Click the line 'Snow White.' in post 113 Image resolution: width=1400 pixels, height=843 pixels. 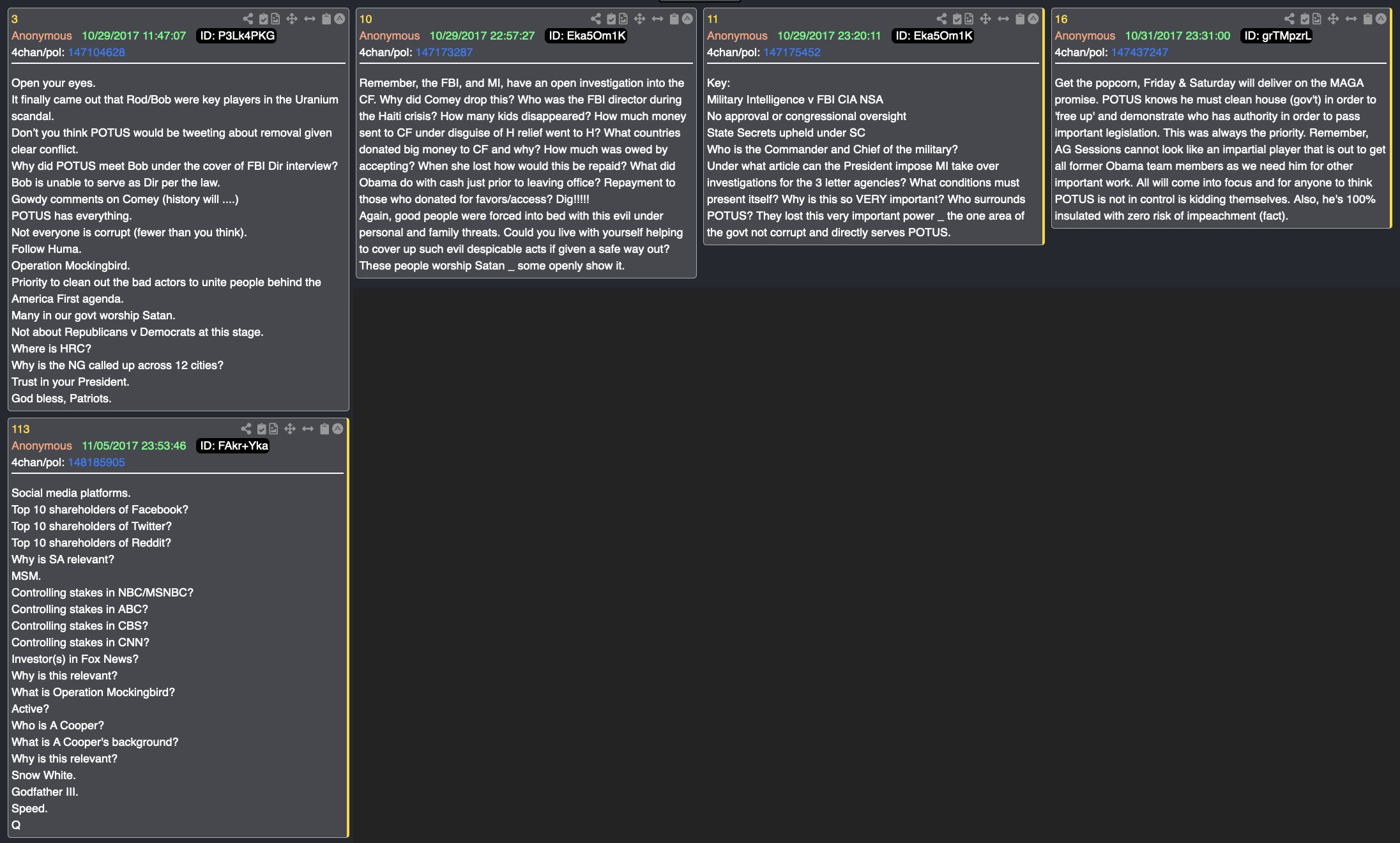point(43,775)
